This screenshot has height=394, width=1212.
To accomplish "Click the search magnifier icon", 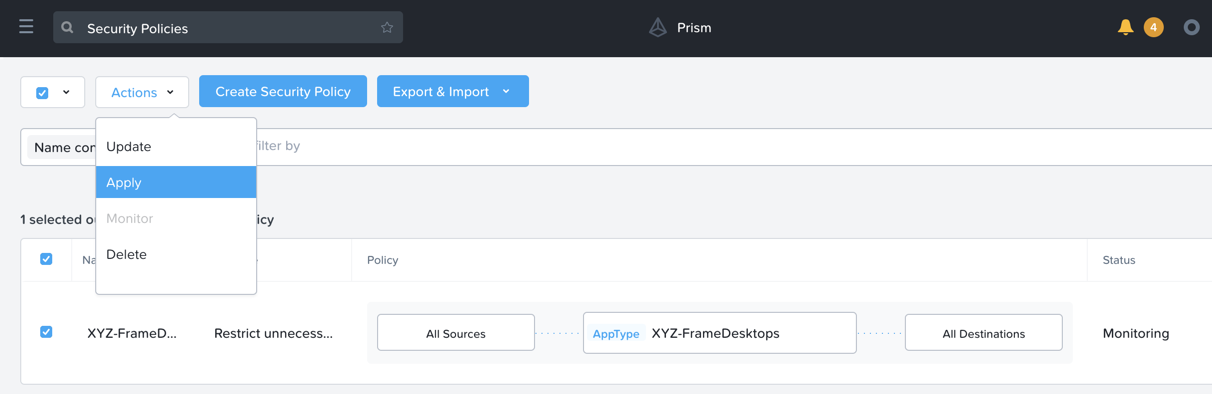I will pyautogui.click(x=68, y=28).
